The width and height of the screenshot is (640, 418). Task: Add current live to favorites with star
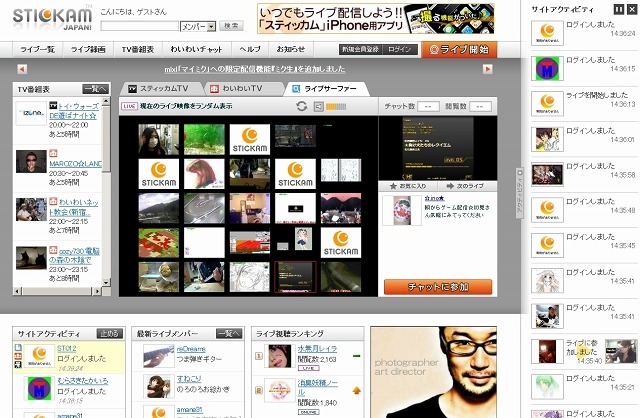pyautogui.click(x=393, y=186)
